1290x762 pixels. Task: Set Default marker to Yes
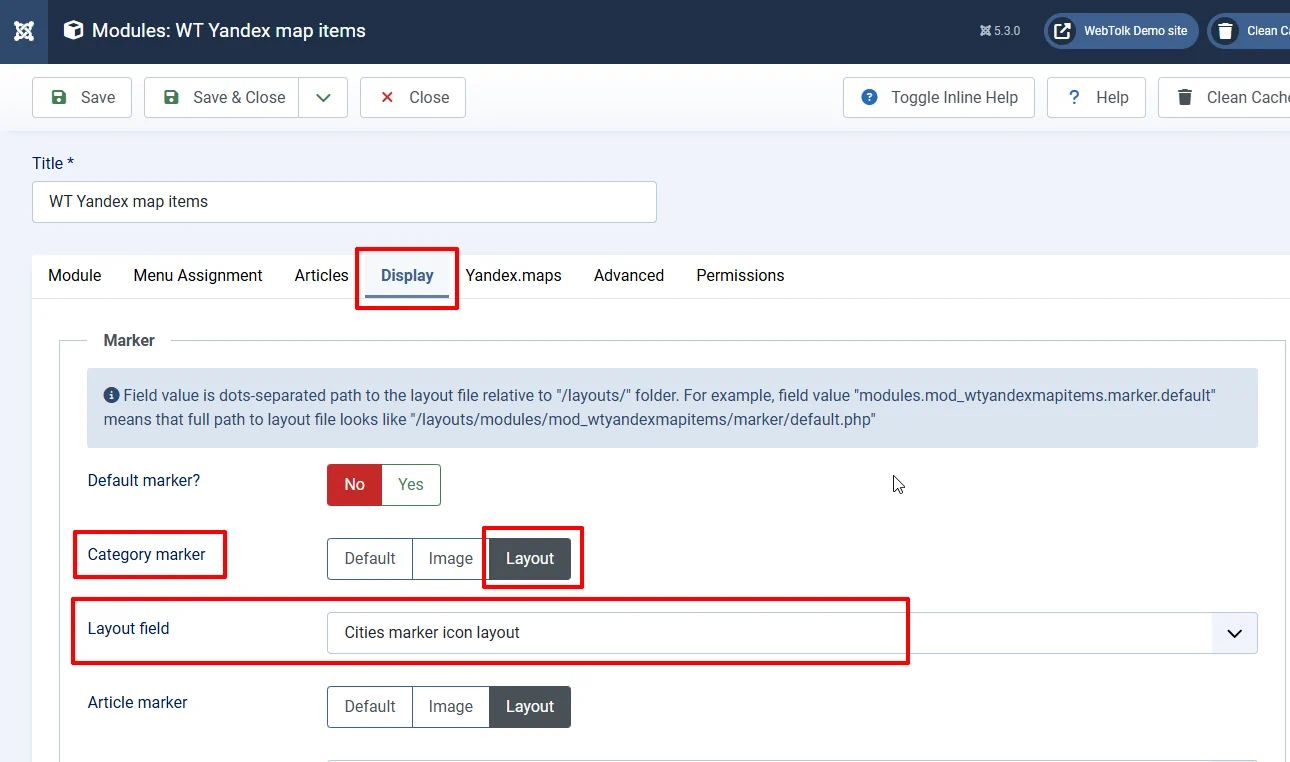point(411,484)
